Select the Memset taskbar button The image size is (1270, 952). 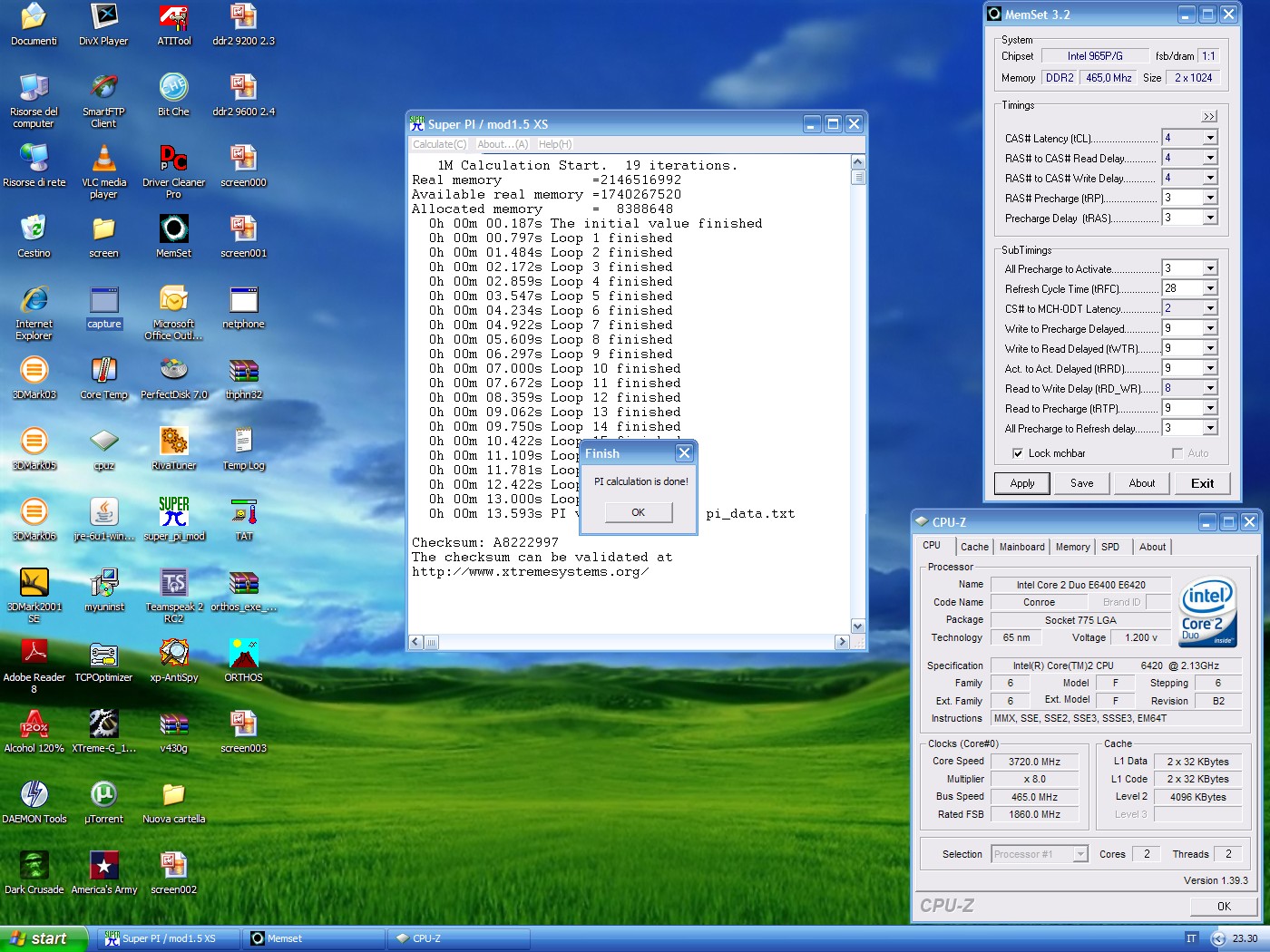(314, 938)
